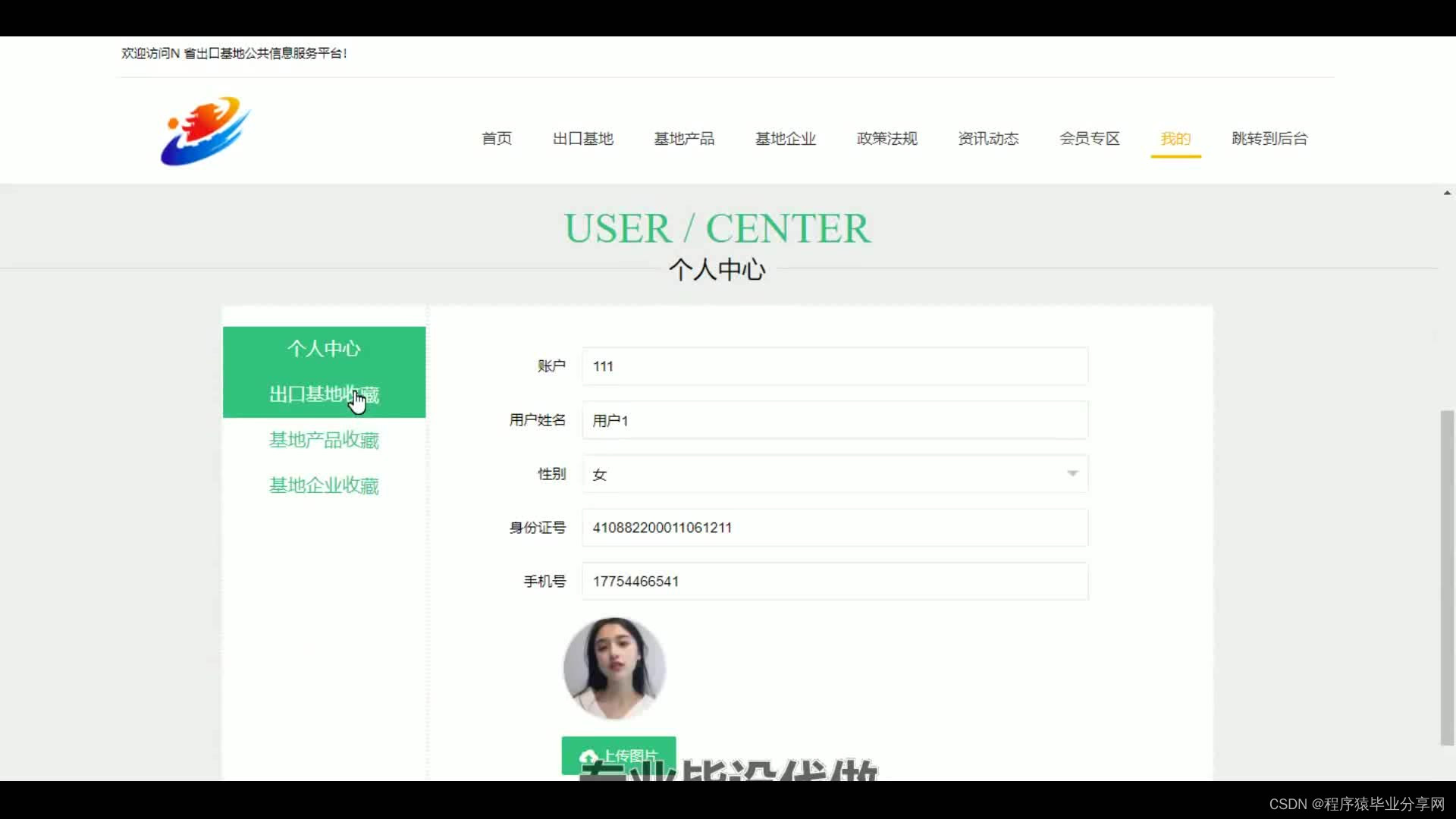Click the page vertical scrollbar thumb

pyautogui.click(x=1447, y=576)
